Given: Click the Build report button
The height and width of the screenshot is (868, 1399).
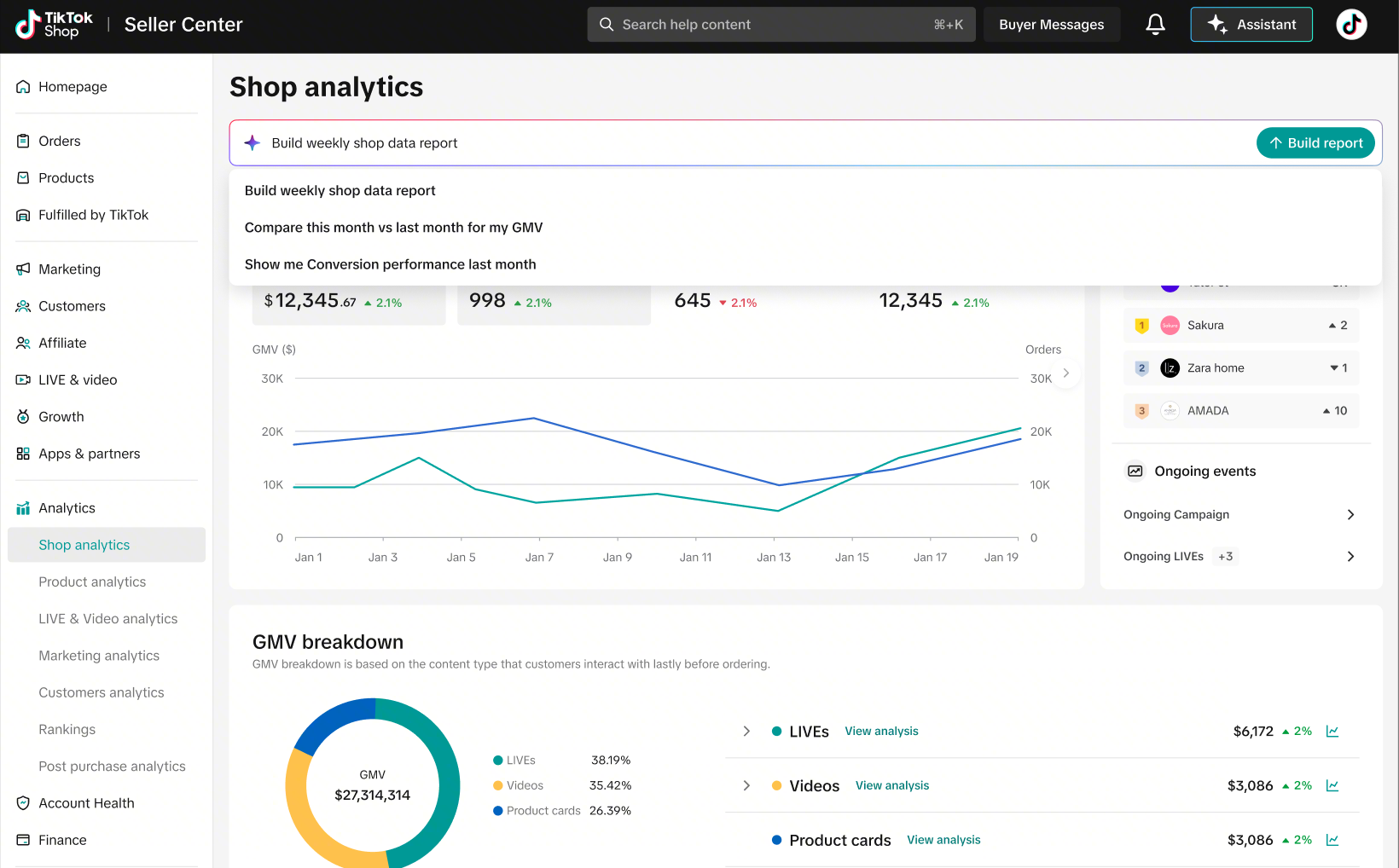Looking at the screenshot, I should [1315, 143].
